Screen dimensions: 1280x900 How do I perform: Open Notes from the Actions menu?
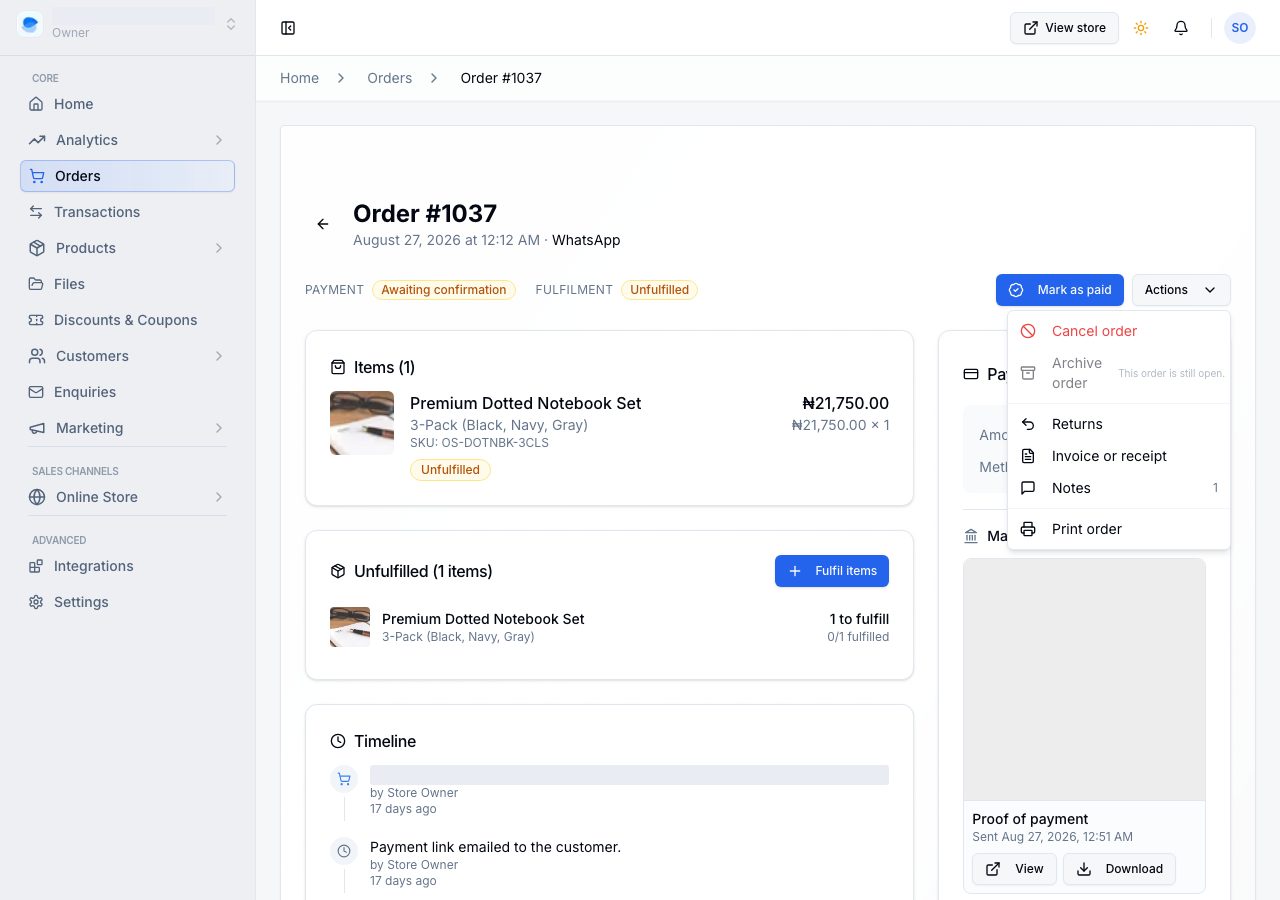pyautogui.click(x=1119, y=488)
